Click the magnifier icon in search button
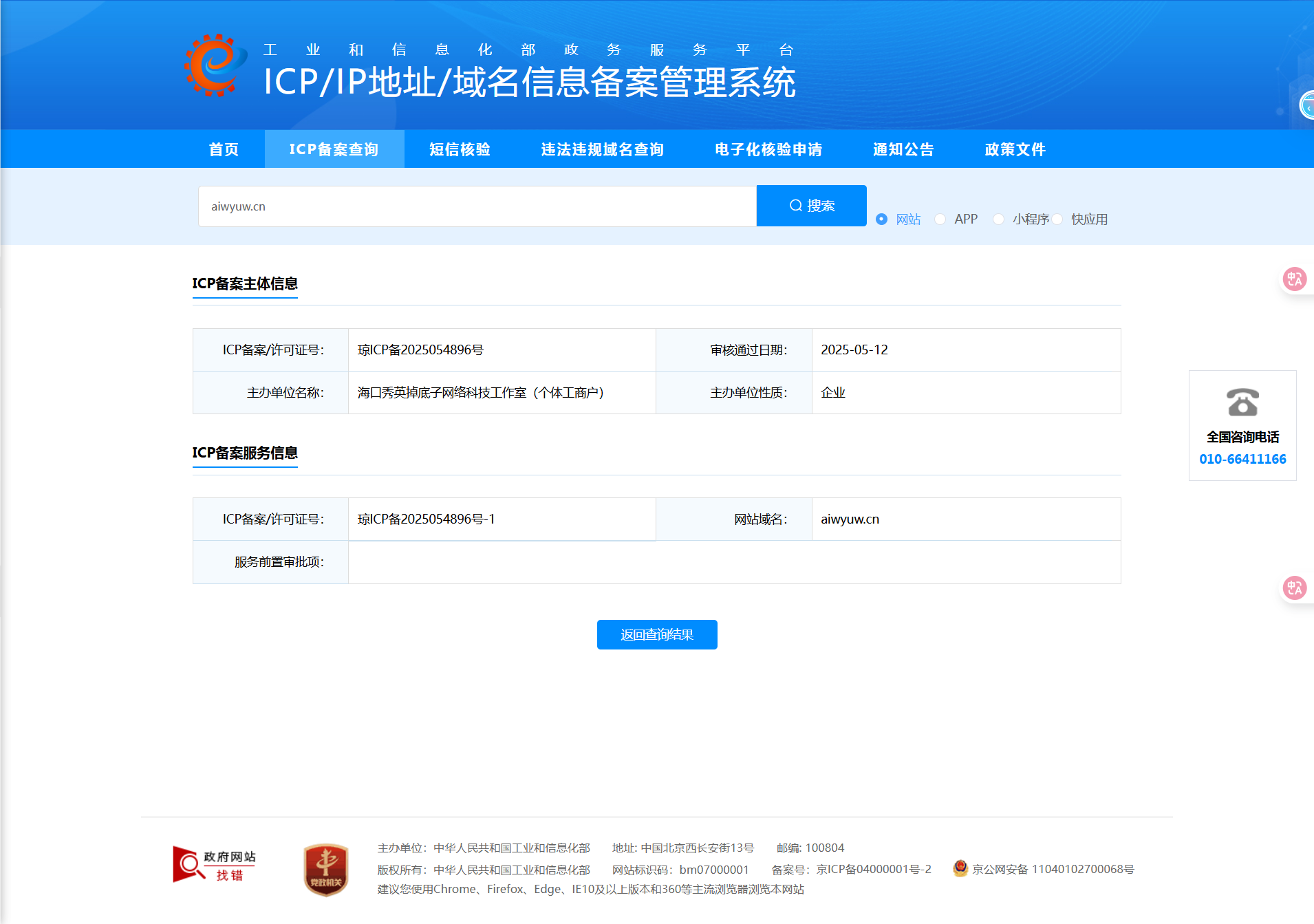This screenshot has width=1314, height=924. tap(795, 206)
